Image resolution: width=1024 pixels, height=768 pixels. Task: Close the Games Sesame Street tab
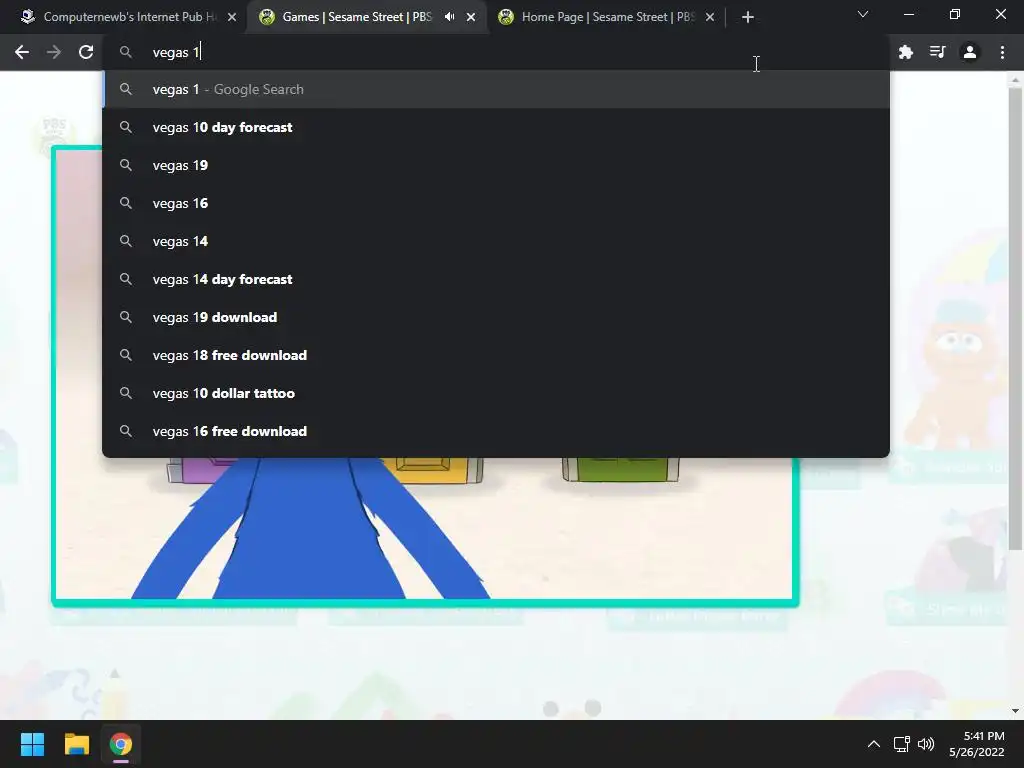[471, 17]
